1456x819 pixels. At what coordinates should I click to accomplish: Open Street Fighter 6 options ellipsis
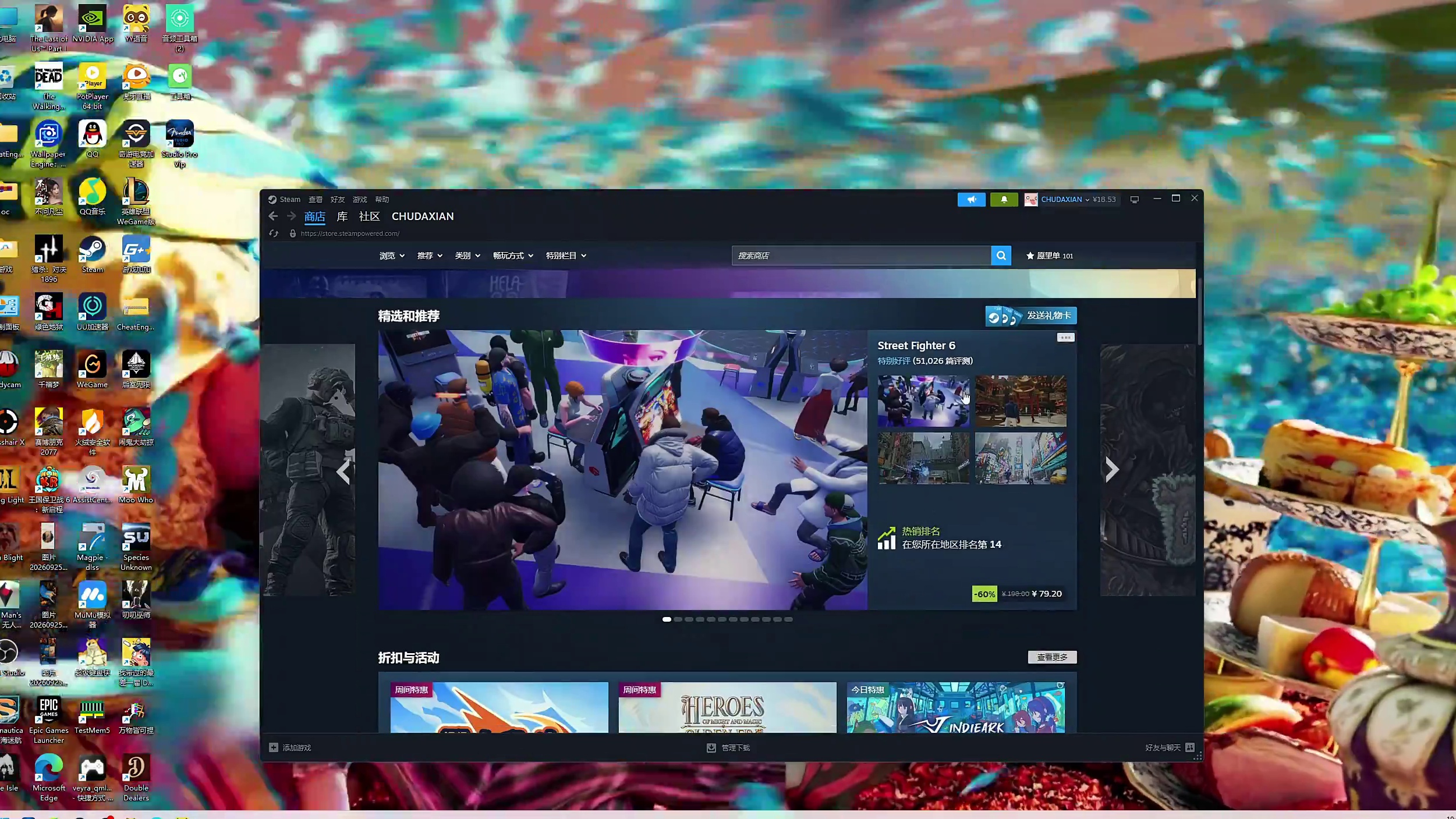pyautogui.click(x=1065, y=338)
